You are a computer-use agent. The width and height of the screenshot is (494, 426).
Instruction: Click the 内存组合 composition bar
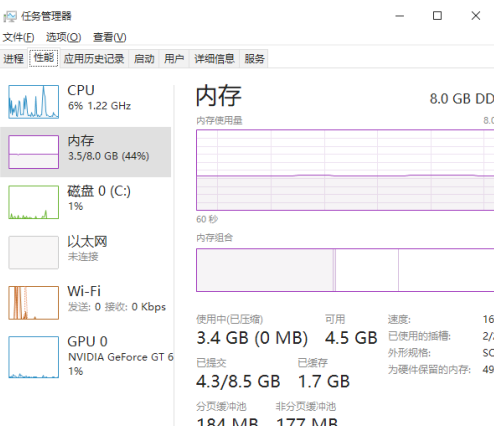click(x=345, y=270)
